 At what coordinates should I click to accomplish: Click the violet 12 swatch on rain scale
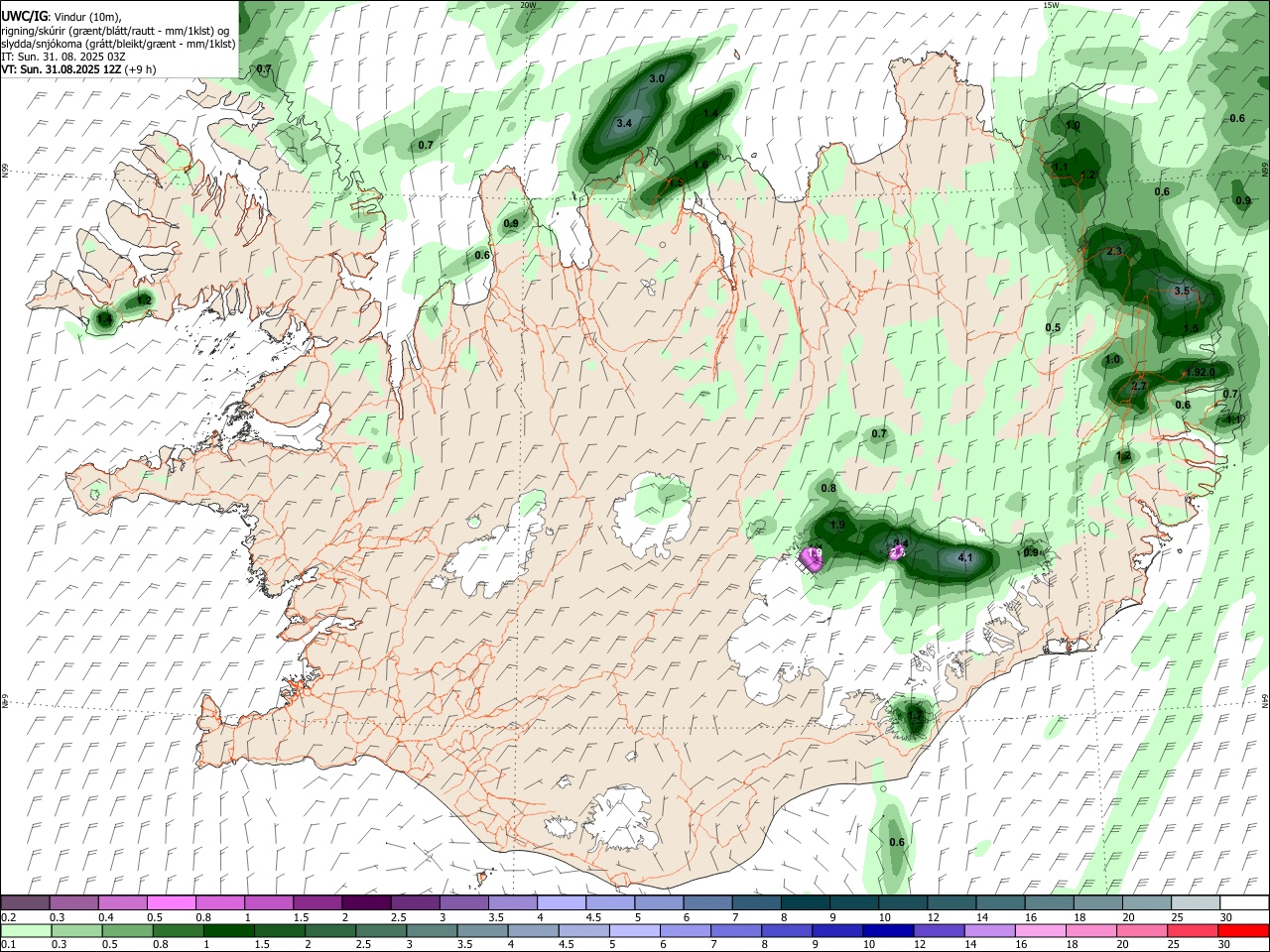tap(938, 931)
